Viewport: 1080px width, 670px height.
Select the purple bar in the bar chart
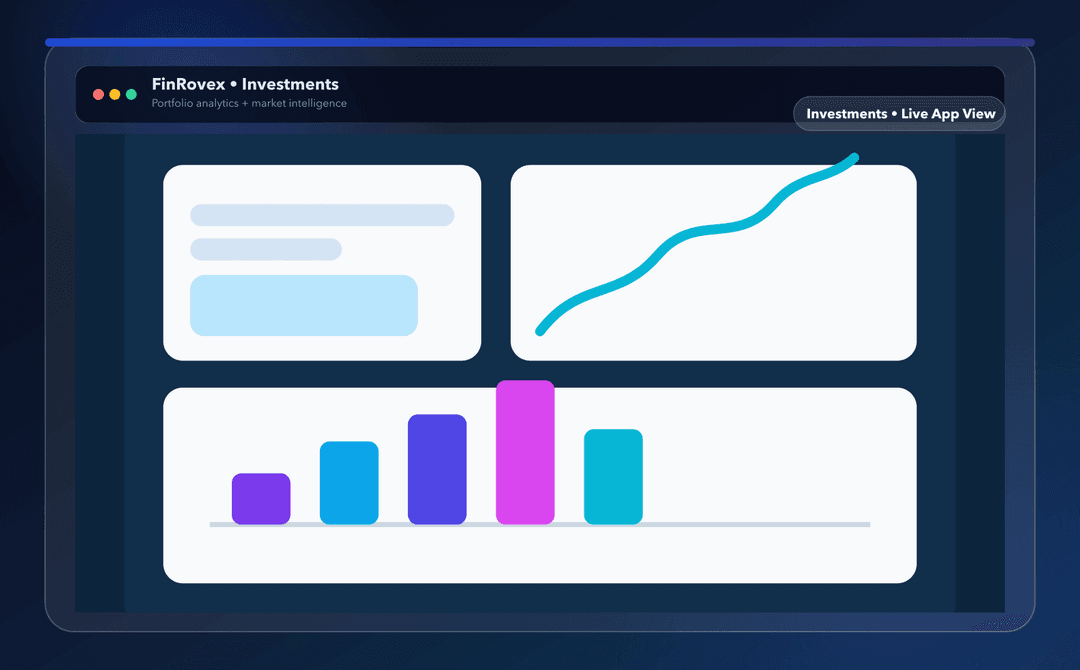(x=260, y=498)
